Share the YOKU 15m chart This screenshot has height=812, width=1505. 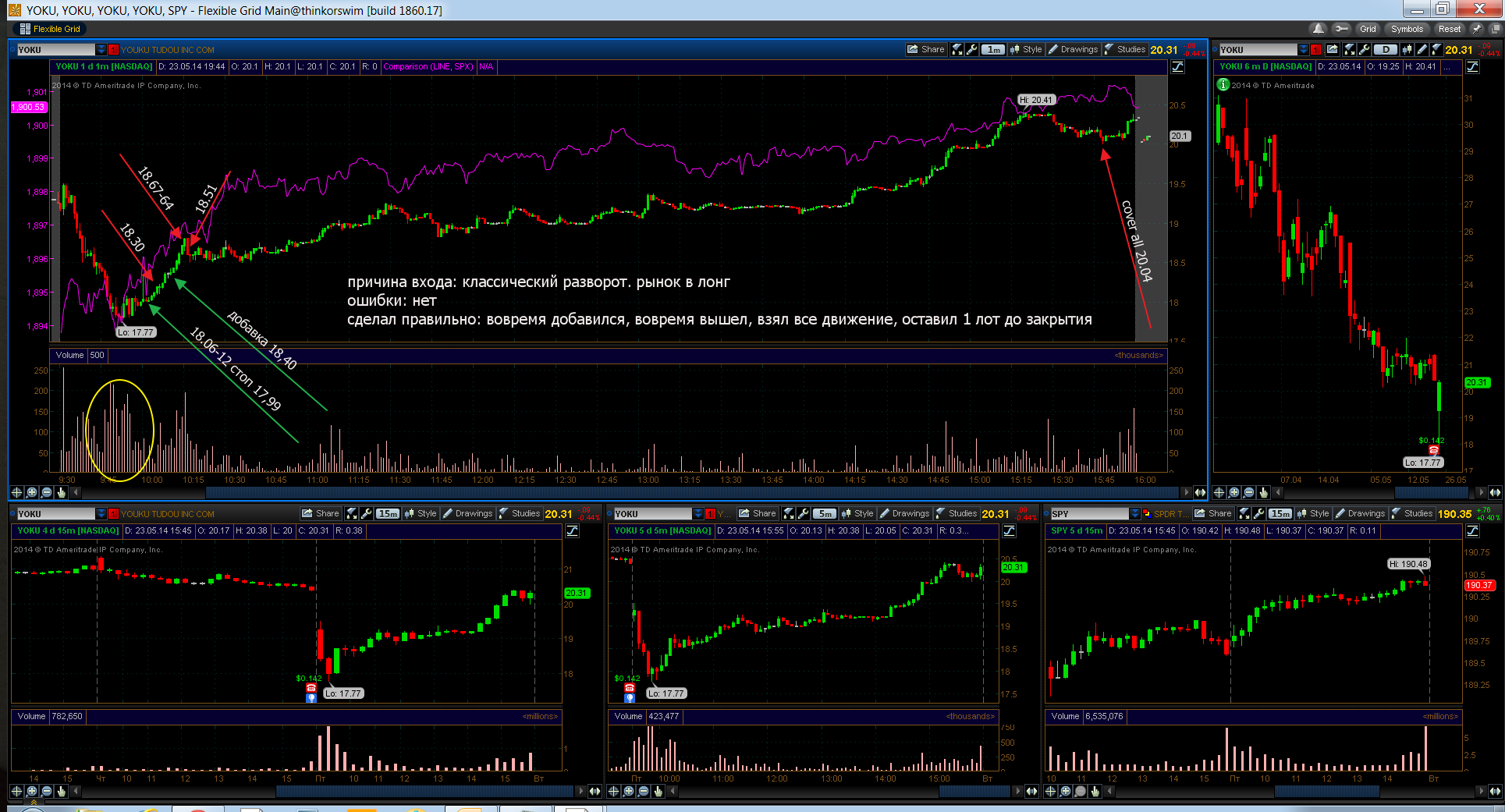tap(321, 513)
